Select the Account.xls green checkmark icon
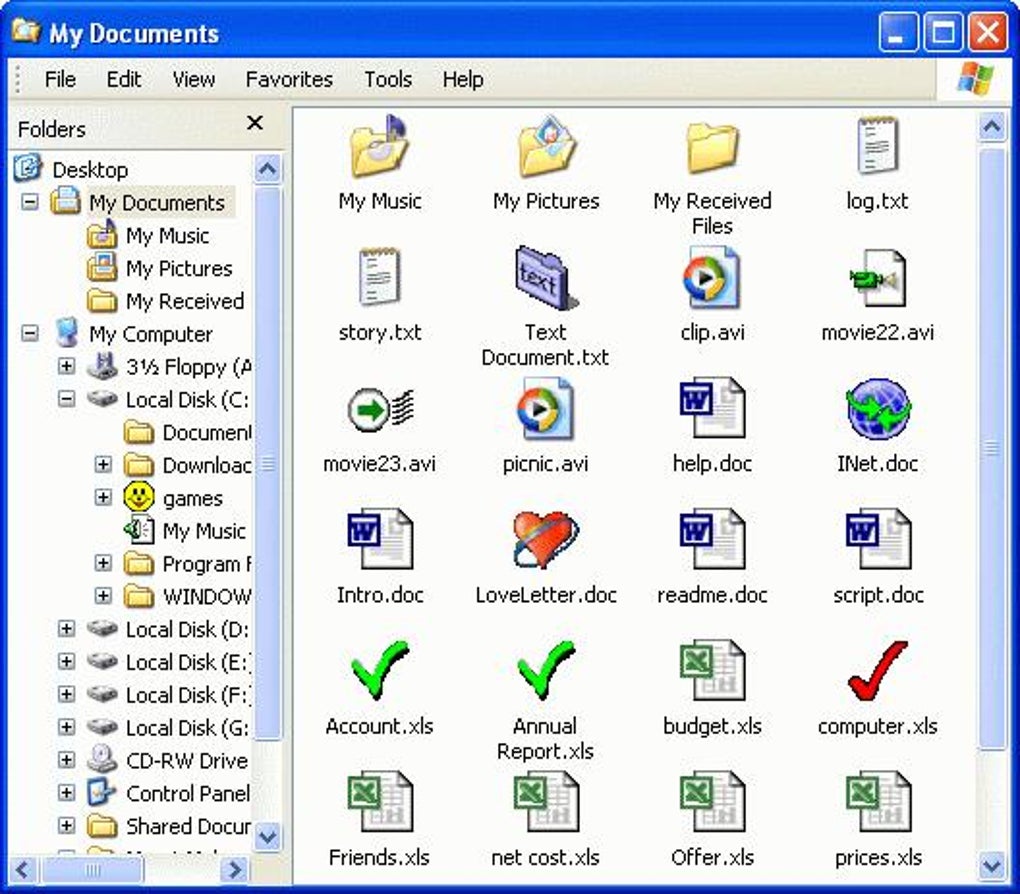This screenshot has width=1020, height=894. pyautogui.click(x=379, y=671)
